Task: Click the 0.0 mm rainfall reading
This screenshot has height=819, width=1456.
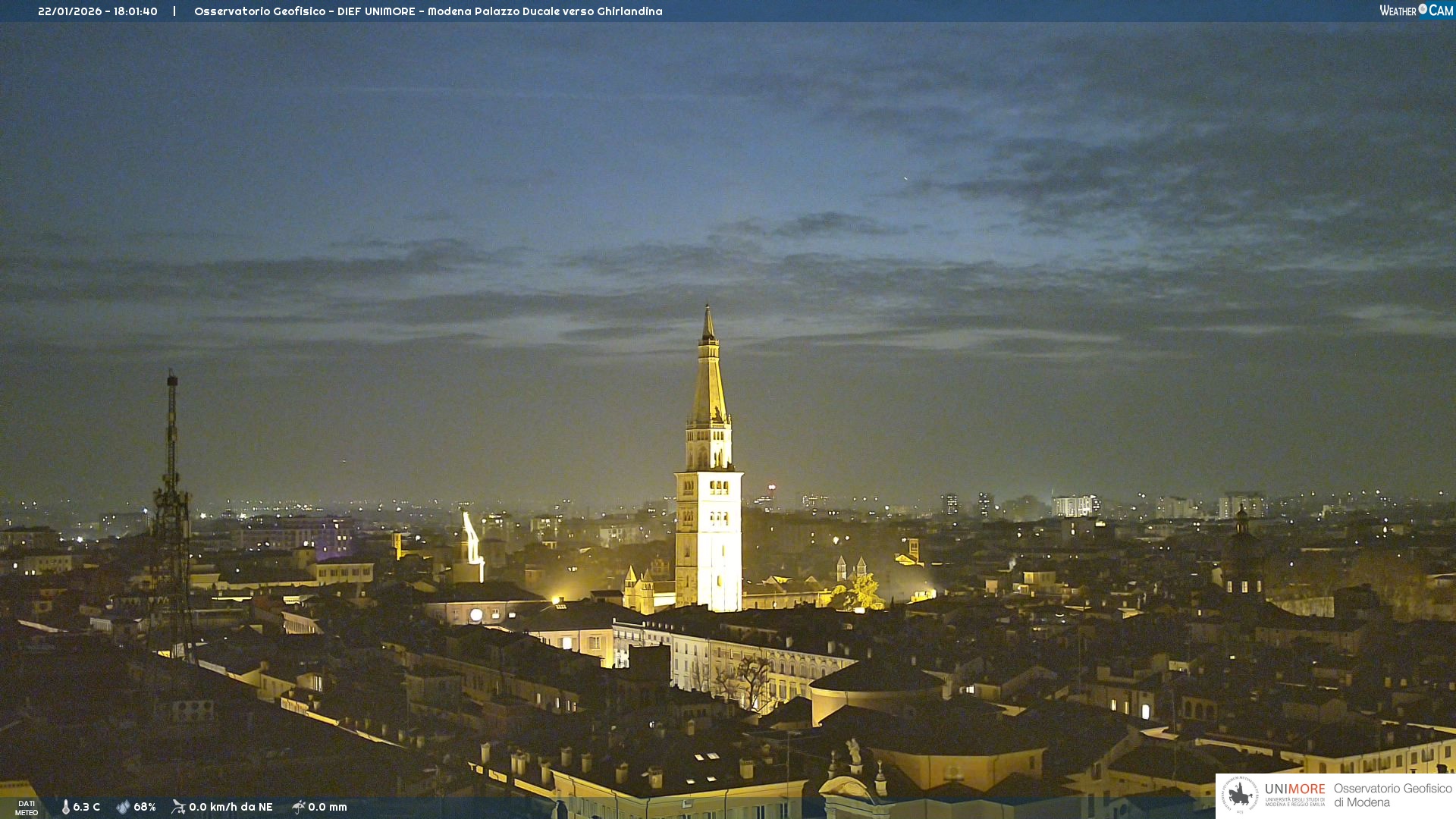Action: [x=328, y=807]
